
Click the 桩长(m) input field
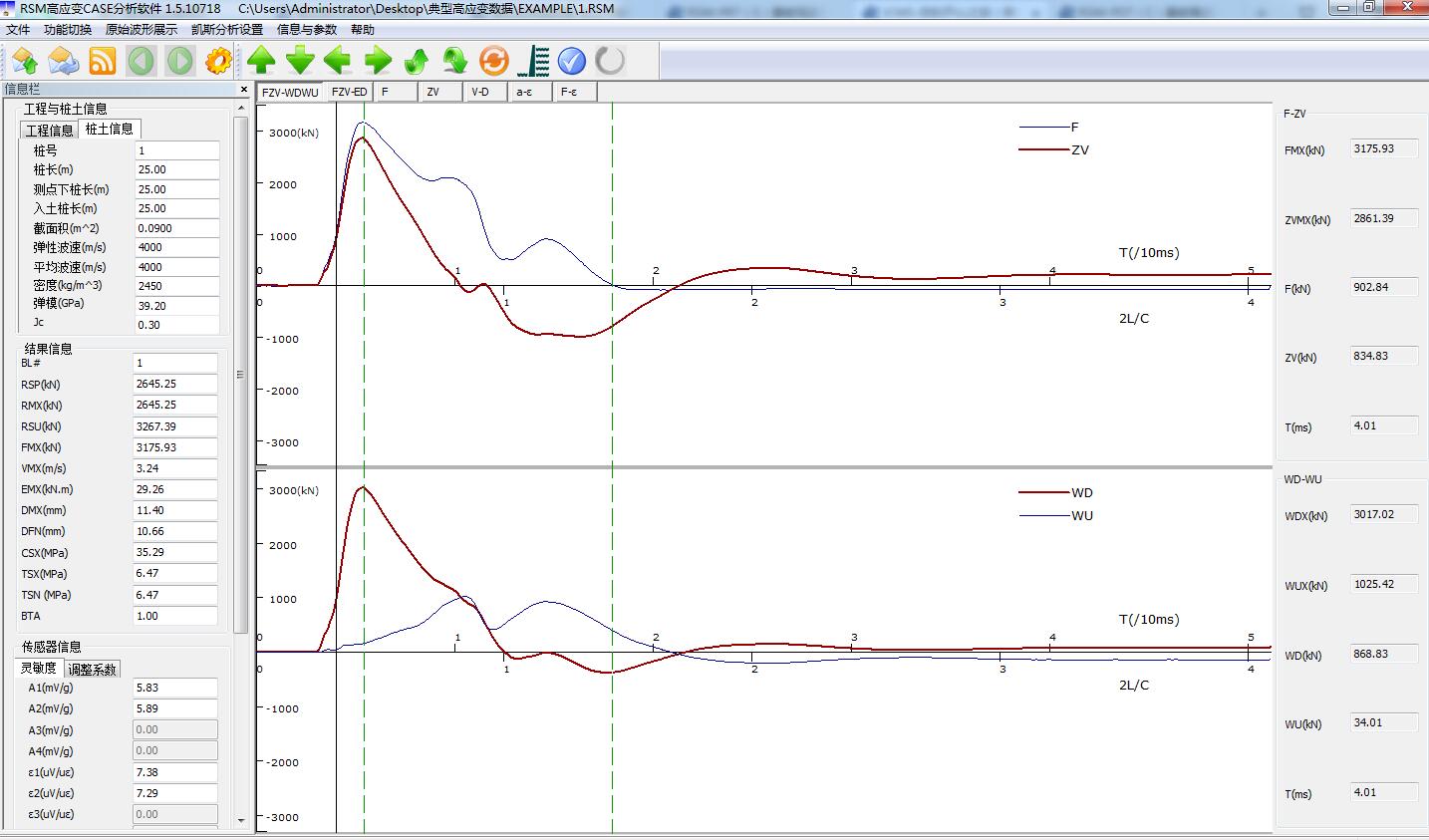pyautogui.click(x=176, y=169)
